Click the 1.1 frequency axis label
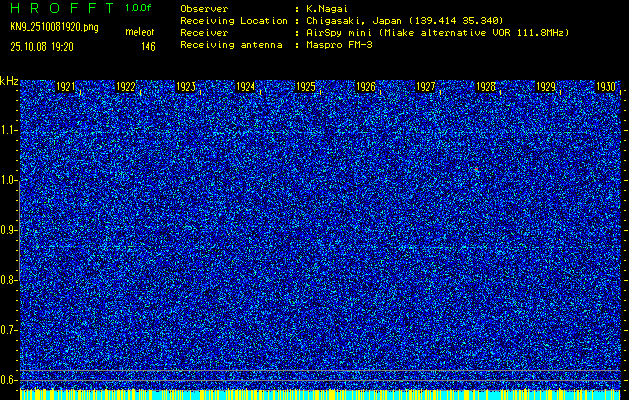Viewport: 629px width, 400px height. [x=9, y=131]
